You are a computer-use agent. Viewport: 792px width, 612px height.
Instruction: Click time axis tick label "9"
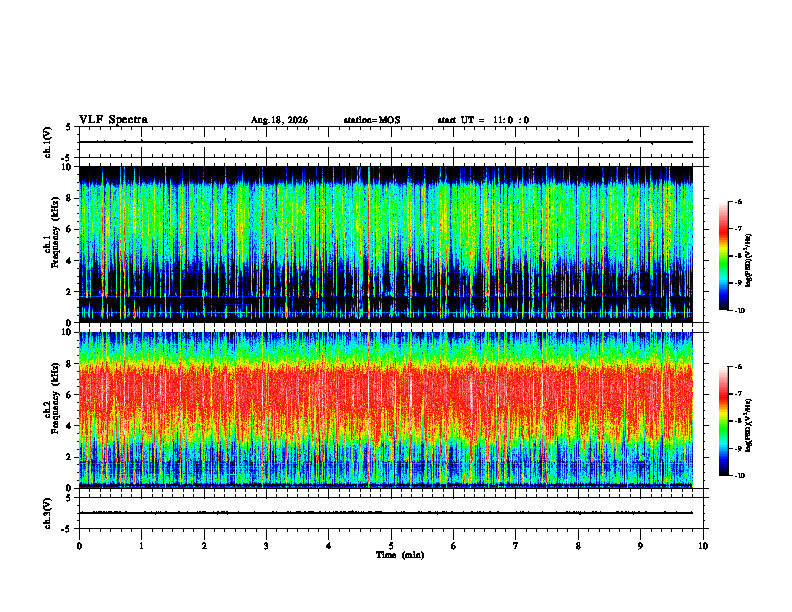pos(640,546)
